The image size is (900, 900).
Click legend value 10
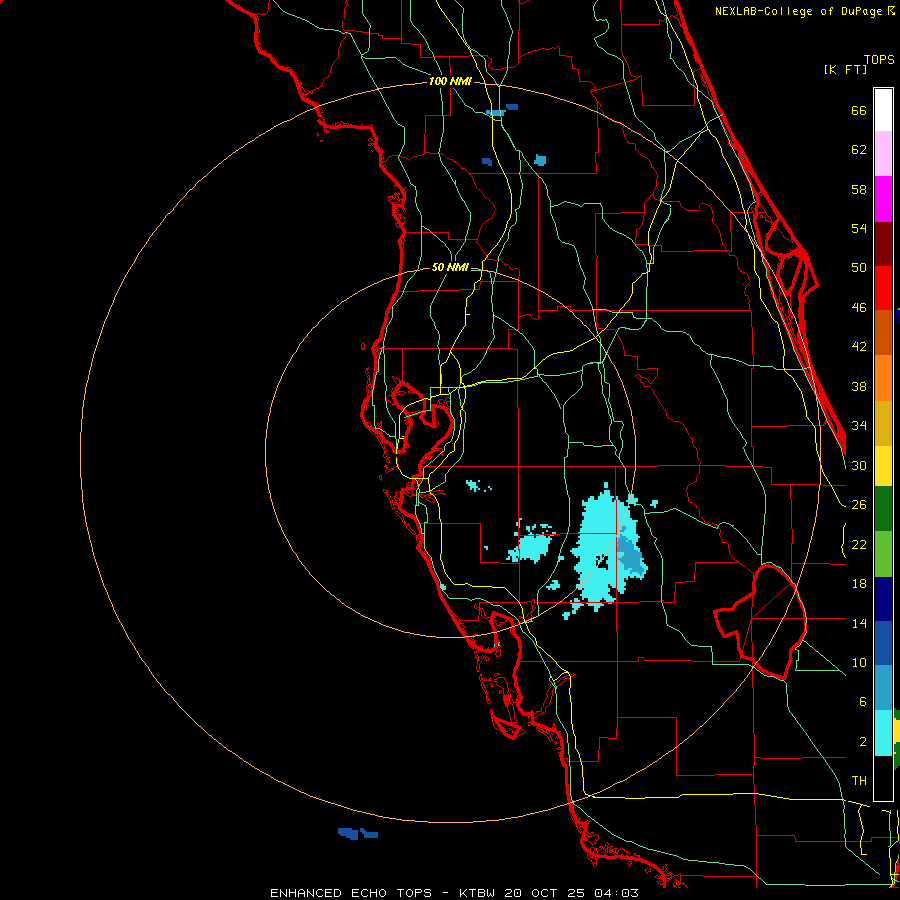pyautogui.click(x=859, y=662)
